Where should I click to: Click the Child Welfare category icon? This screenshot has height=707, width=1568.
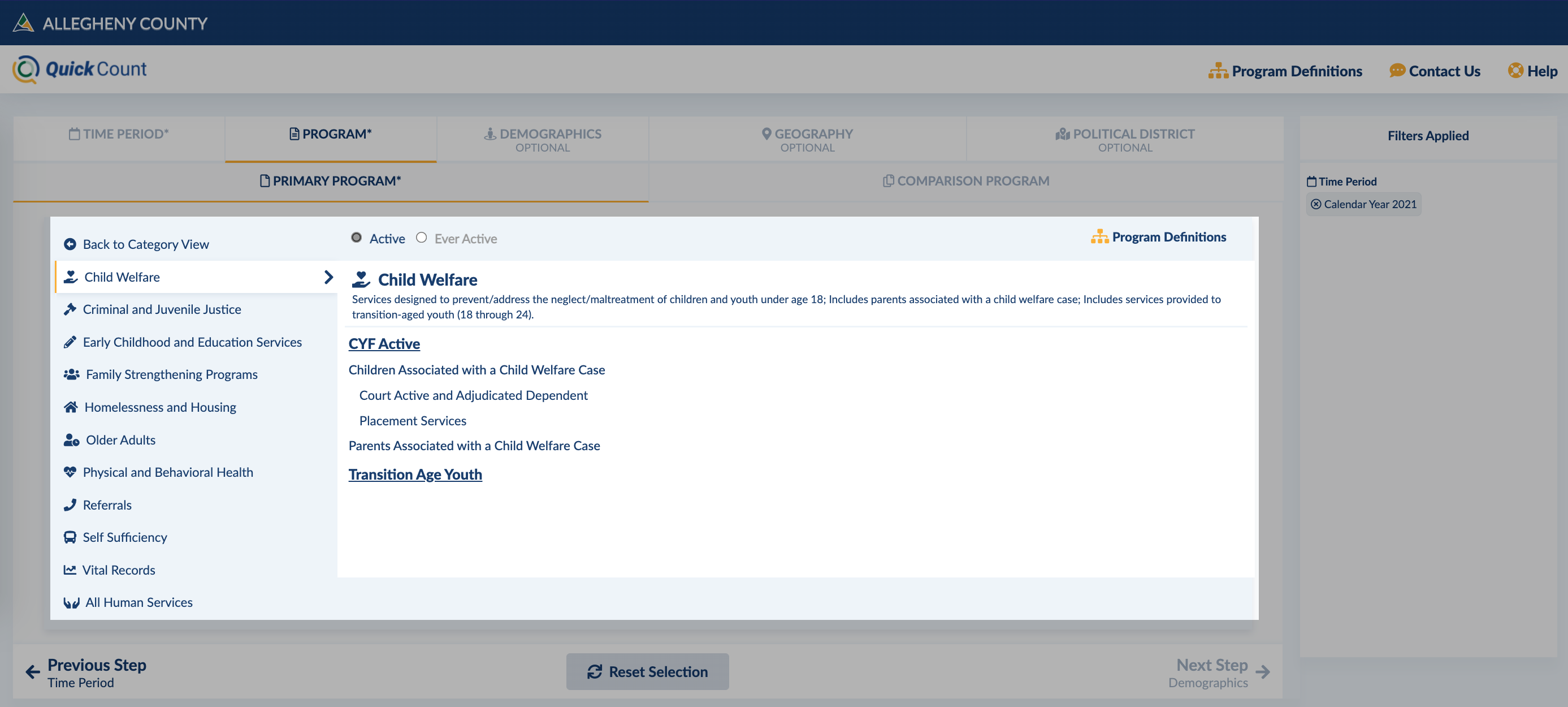pos(71,276)
